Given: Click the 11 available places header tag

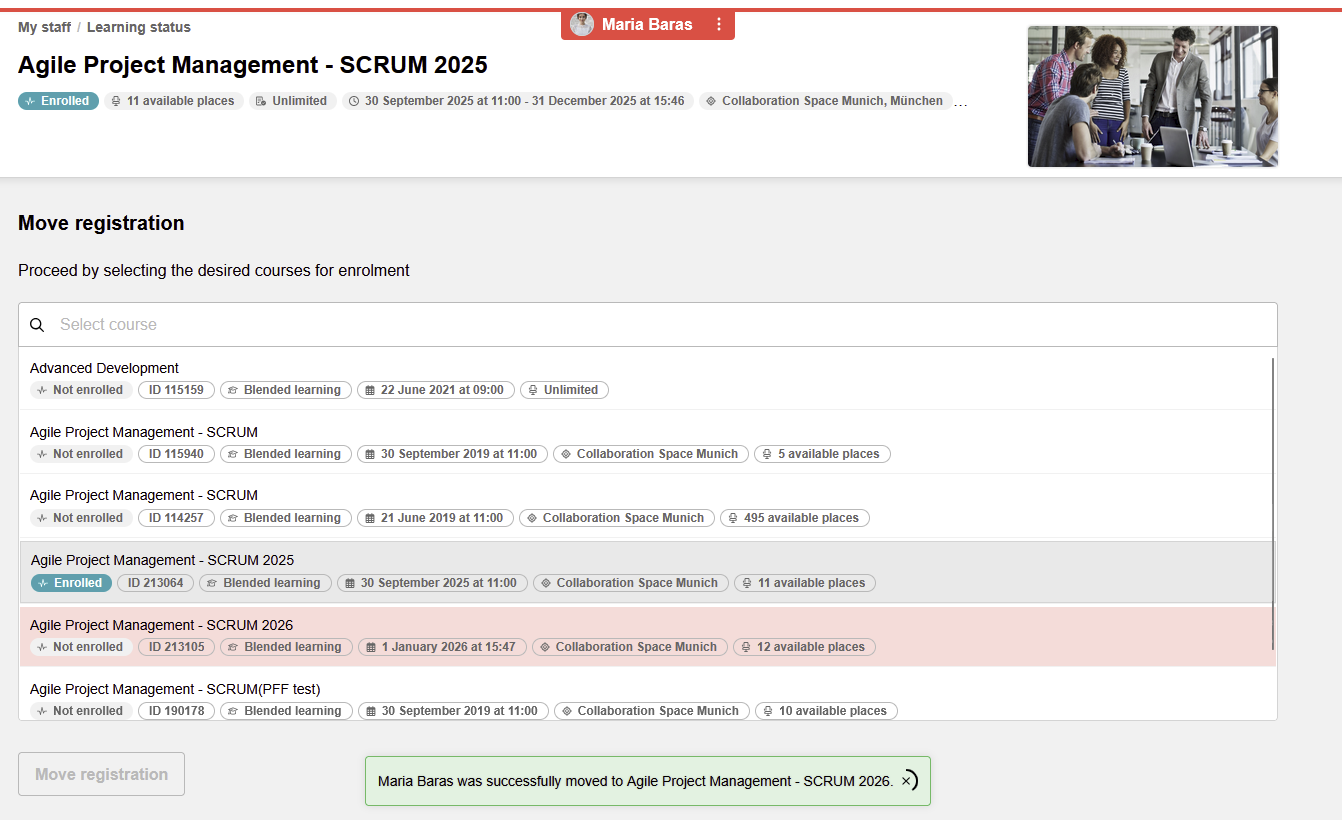Looking at the screenshot, I should click(x=174, y=101).
